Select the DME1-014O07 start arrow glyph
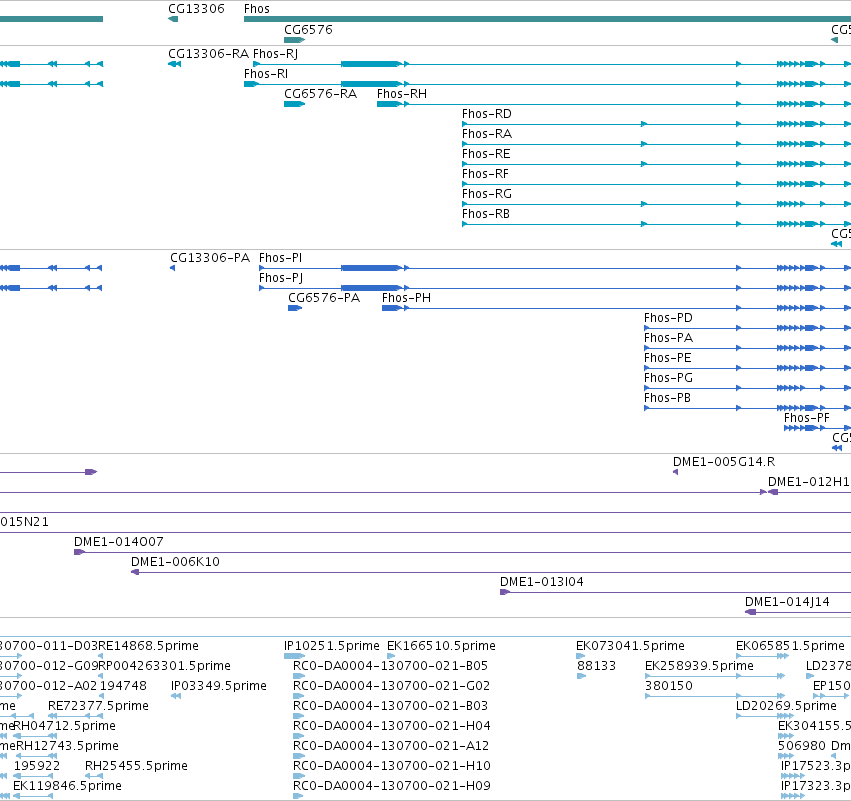This screenshot has height=801, width=851. pos(79,552)
